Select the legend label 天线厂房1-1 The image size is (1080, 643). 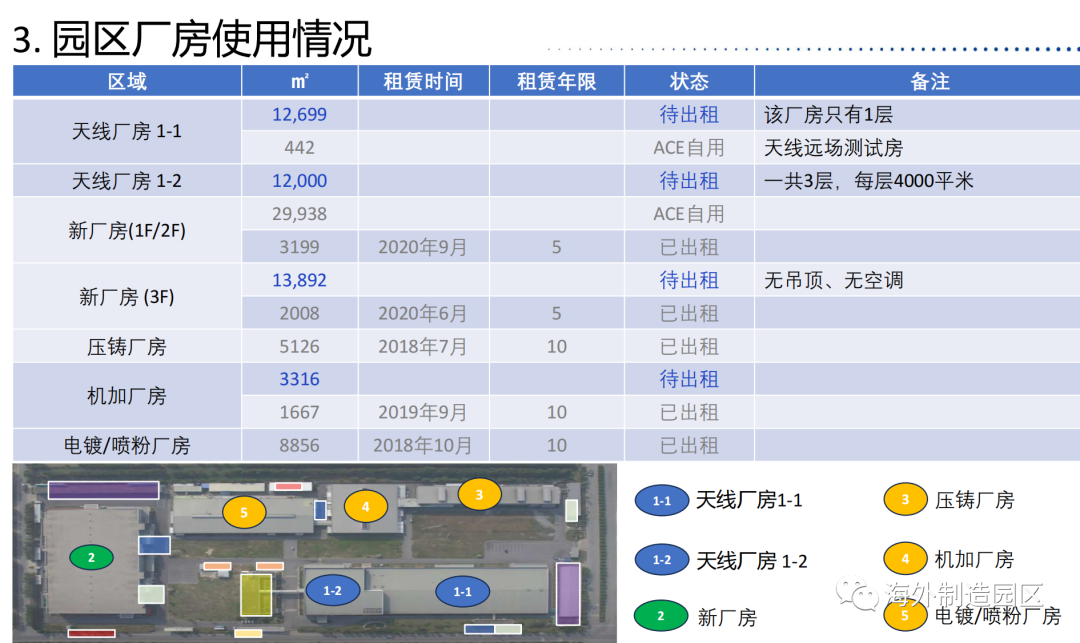[x=749, y=500]
